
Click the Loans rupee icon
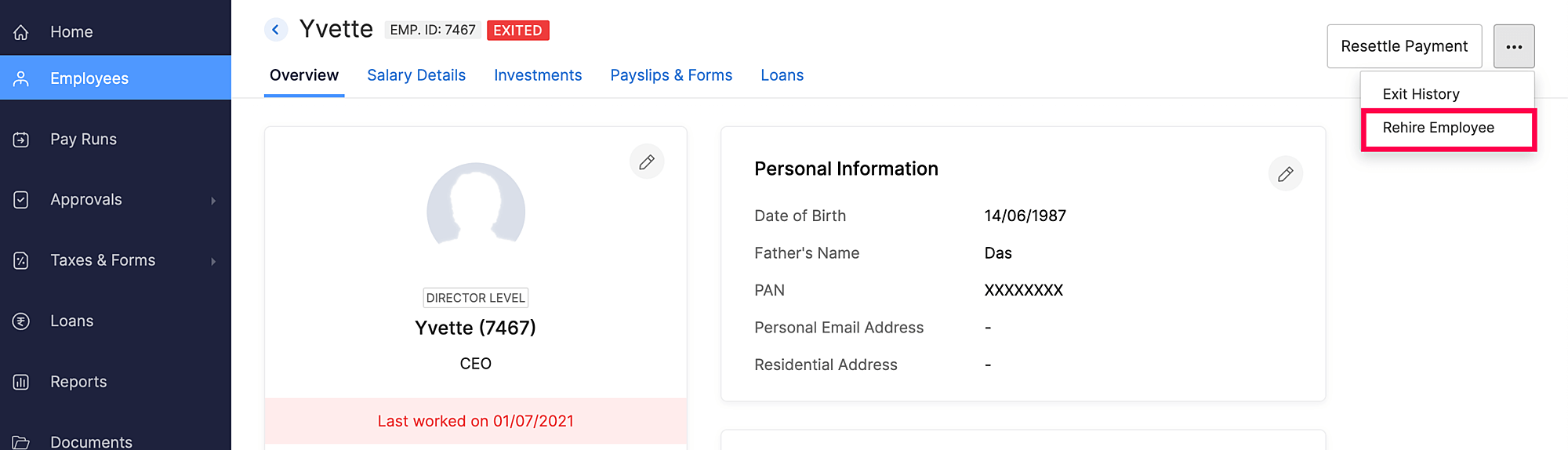pos(21,321)
